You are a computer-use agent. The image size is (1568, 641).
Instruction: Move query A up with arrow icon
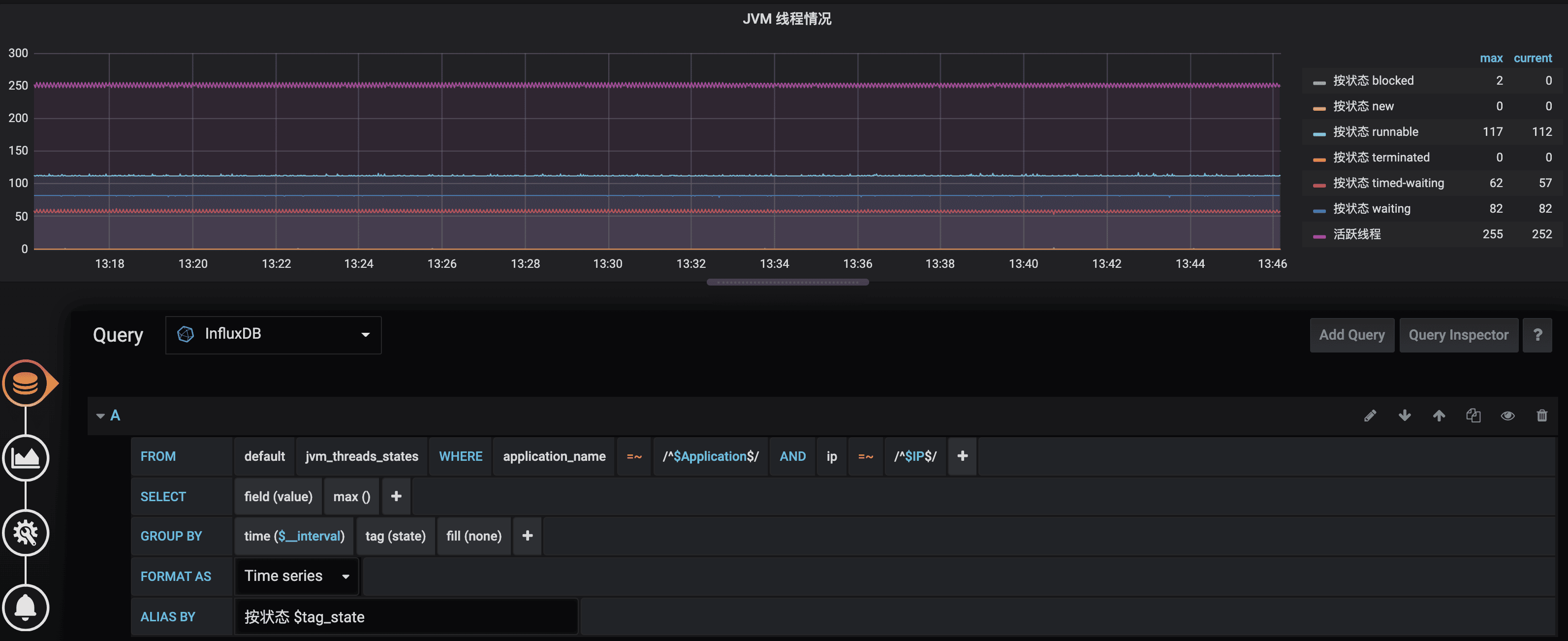[x=1439, y=416]
